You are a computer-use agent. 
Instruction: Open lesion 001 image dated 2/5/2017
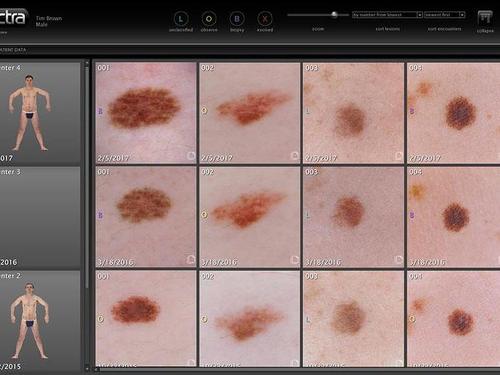pos(146,113)
